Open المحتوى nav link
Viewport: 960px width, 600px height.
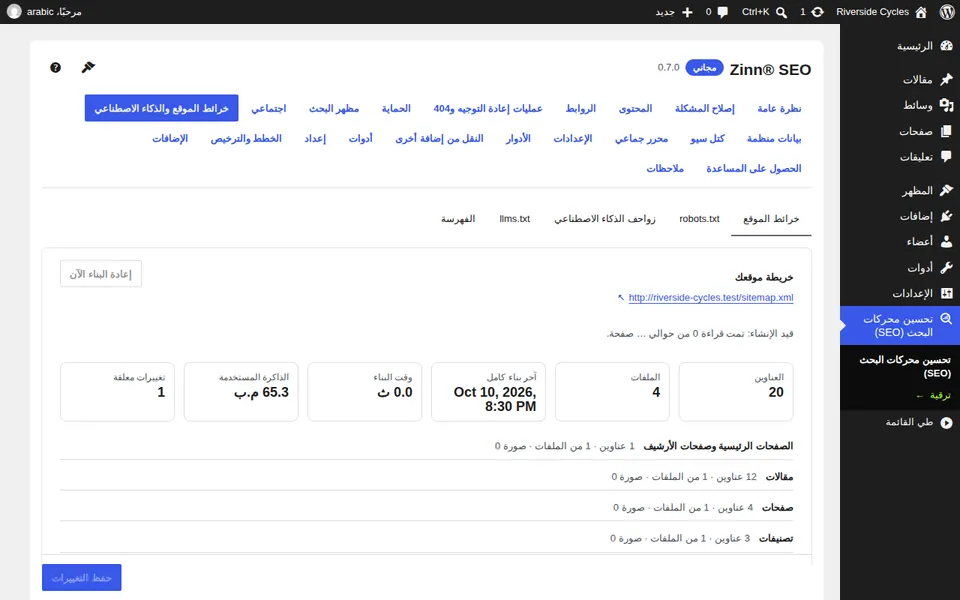[x=636, y=108]
